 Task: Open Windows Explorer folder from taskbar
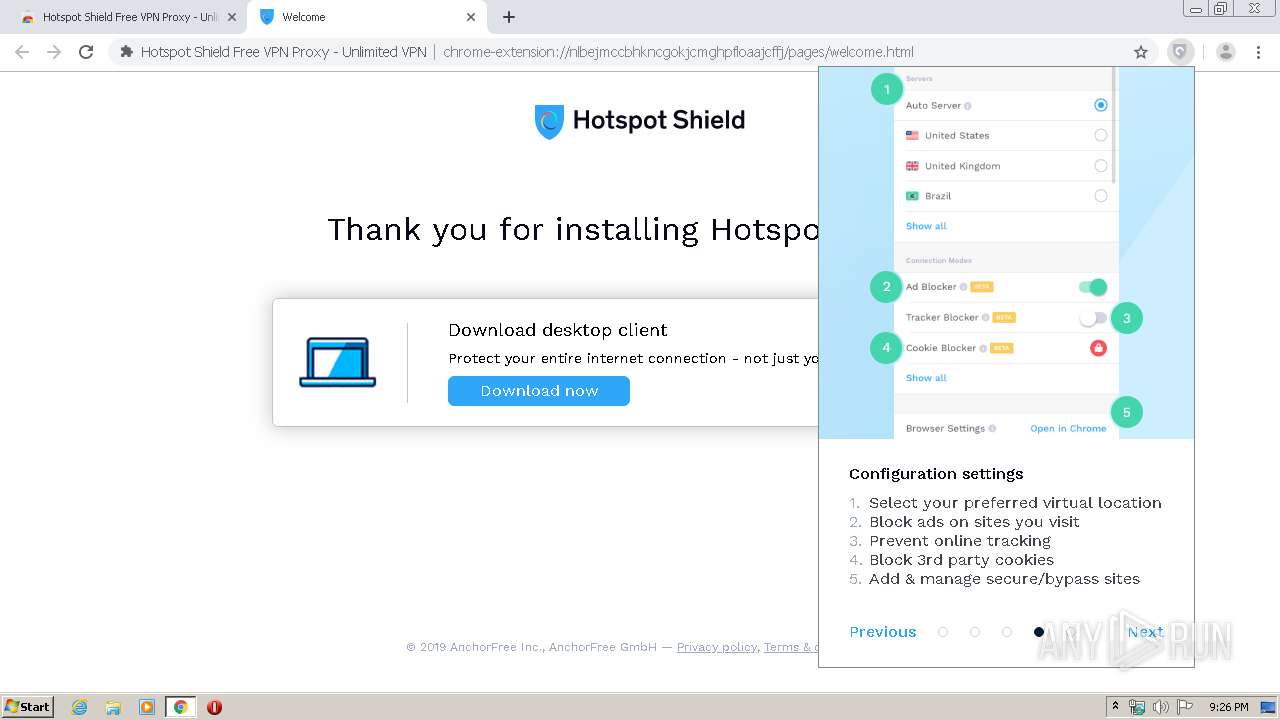click(x=113, y=707)
